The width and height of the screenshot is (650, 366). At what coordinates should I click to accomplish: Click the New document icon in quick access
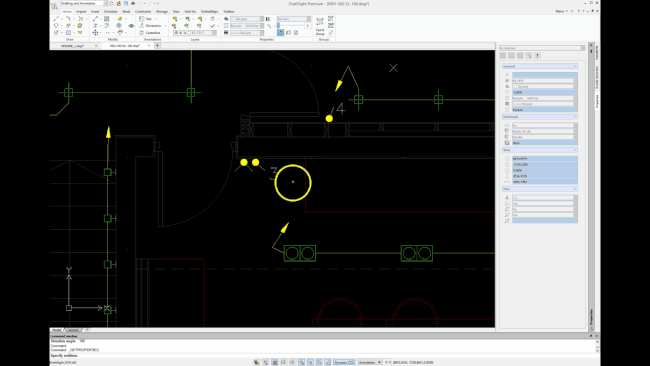112,3
